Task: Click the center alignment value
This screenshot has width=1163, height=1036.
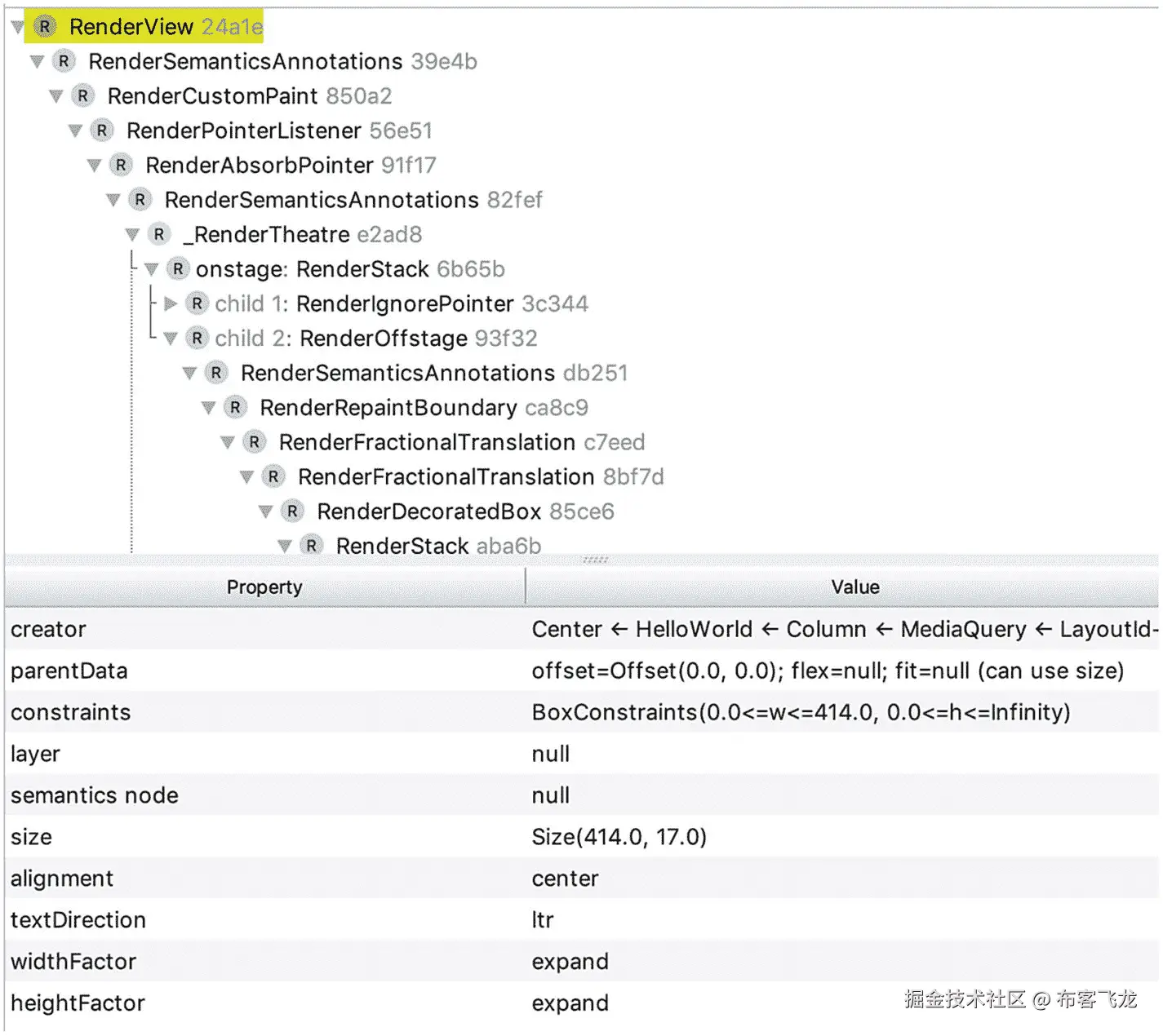Action: pyautogui.click(x=565, y=879)
